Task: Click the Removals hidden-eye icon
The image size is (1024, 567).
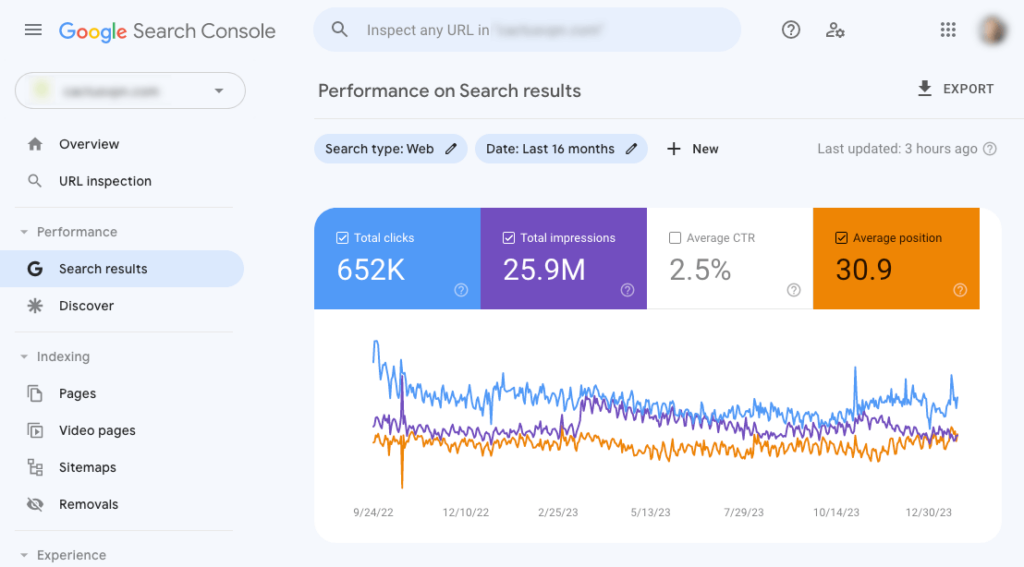Action: (35, 504)
